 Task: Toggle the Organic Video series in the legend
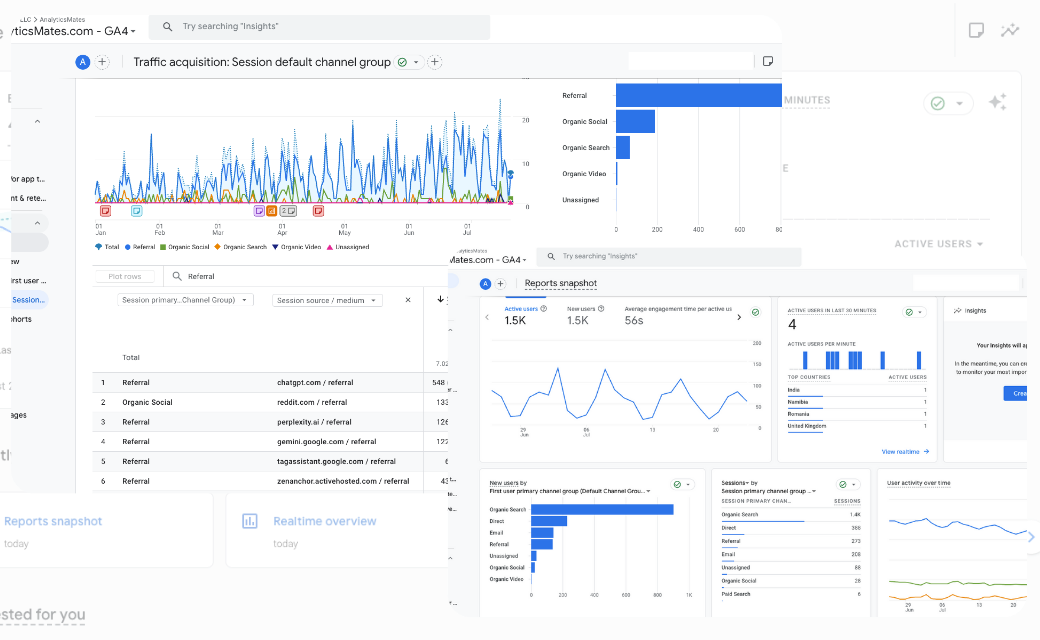(x=296, y=247)
